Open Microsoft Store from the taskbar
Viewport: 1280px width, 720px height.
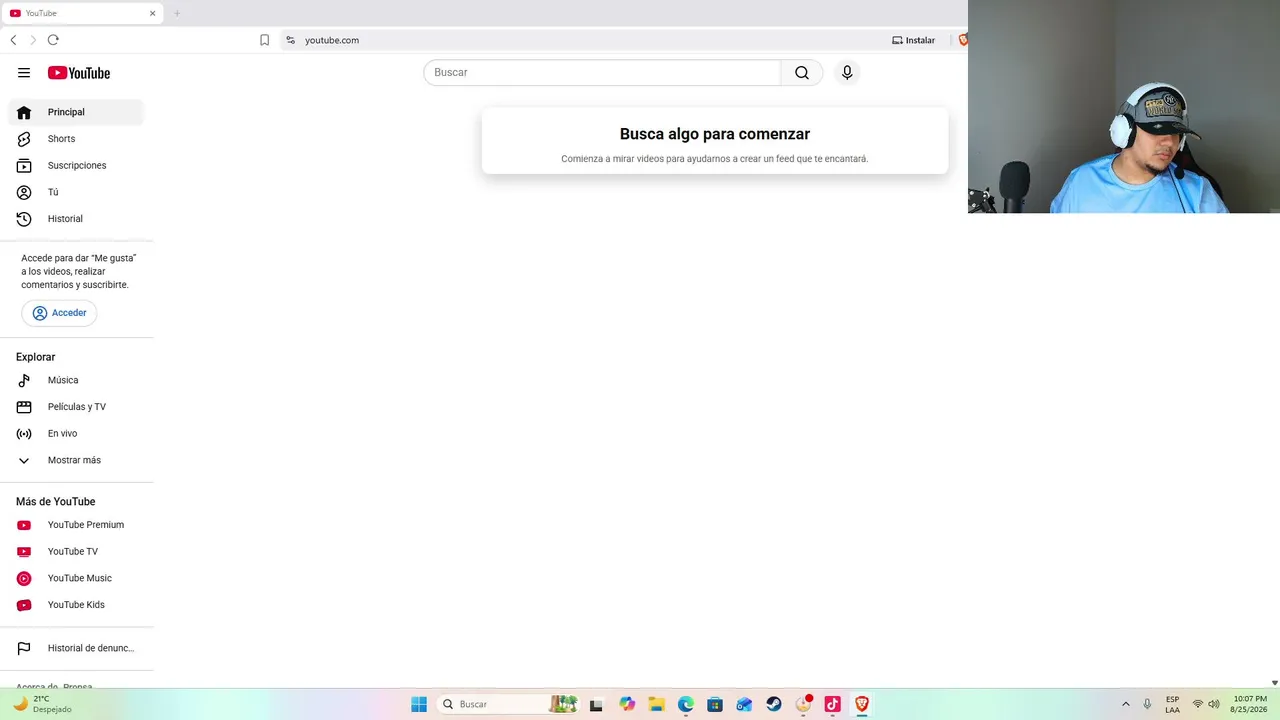[715, 704]
